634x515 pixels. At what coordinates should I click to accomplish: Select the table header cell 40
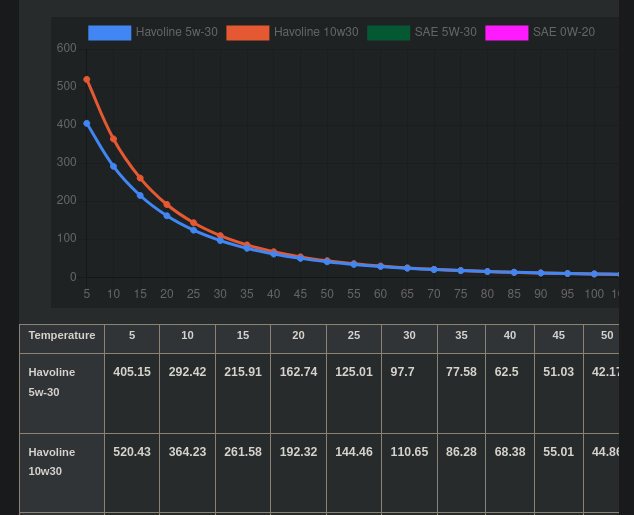pos(510,339)
